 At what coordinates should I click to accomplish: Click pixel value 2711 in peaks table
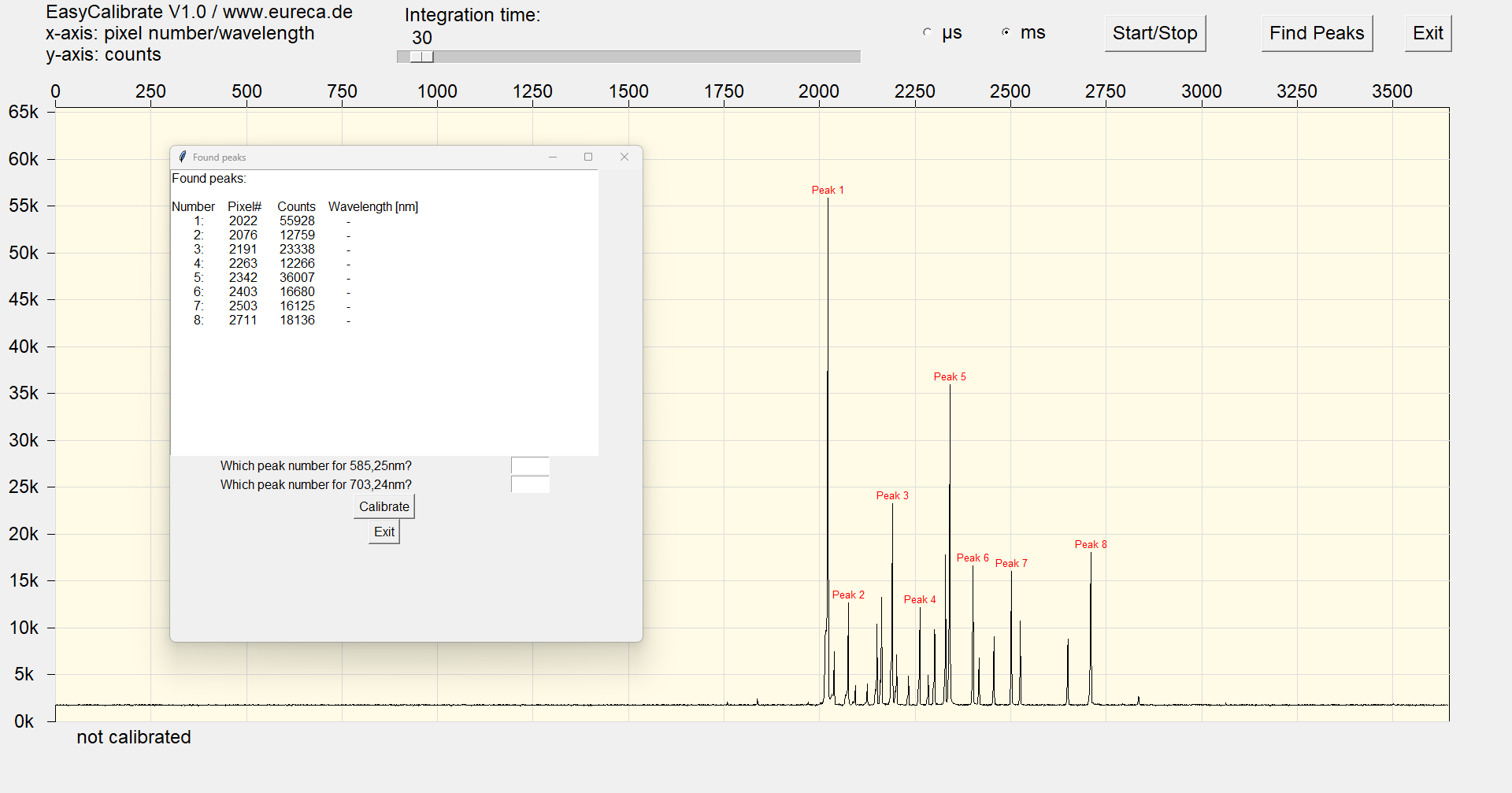pyautogui.click(x=243, y=321)
